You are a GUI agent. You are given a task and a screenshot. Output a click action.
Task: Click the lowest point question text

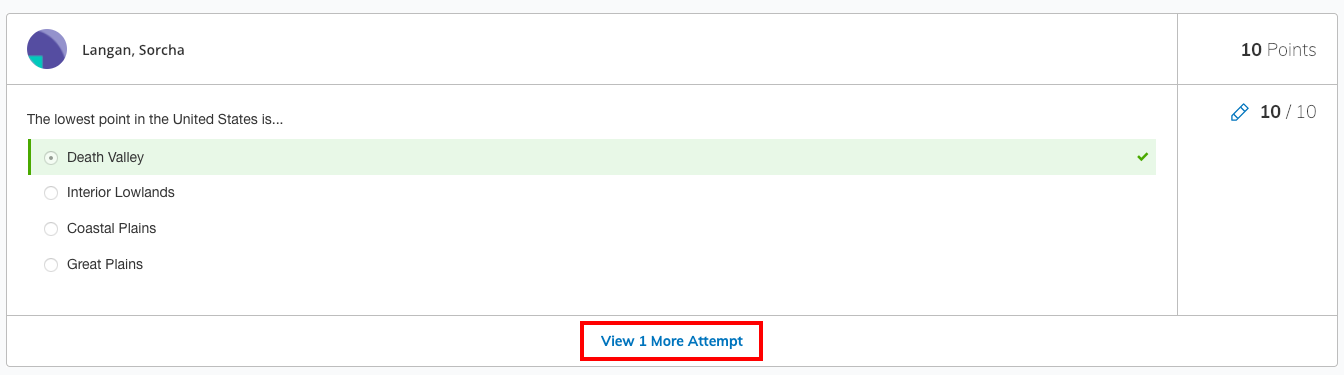[x=155, y=119]
